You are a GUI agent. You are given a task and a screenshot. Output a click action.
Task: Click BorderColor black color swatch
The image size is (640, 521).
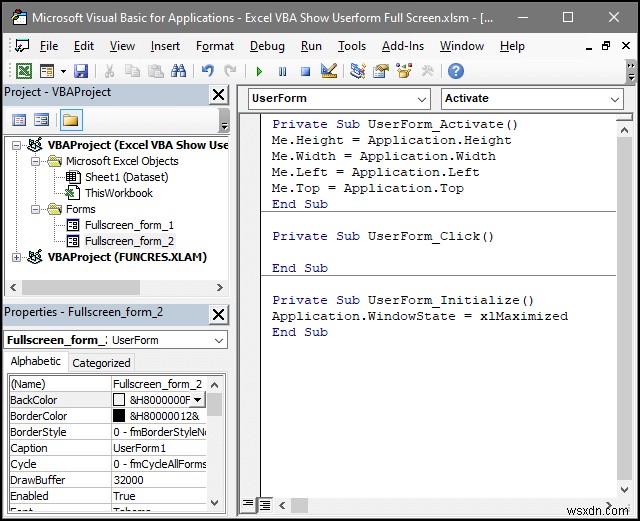coord(119,416)
